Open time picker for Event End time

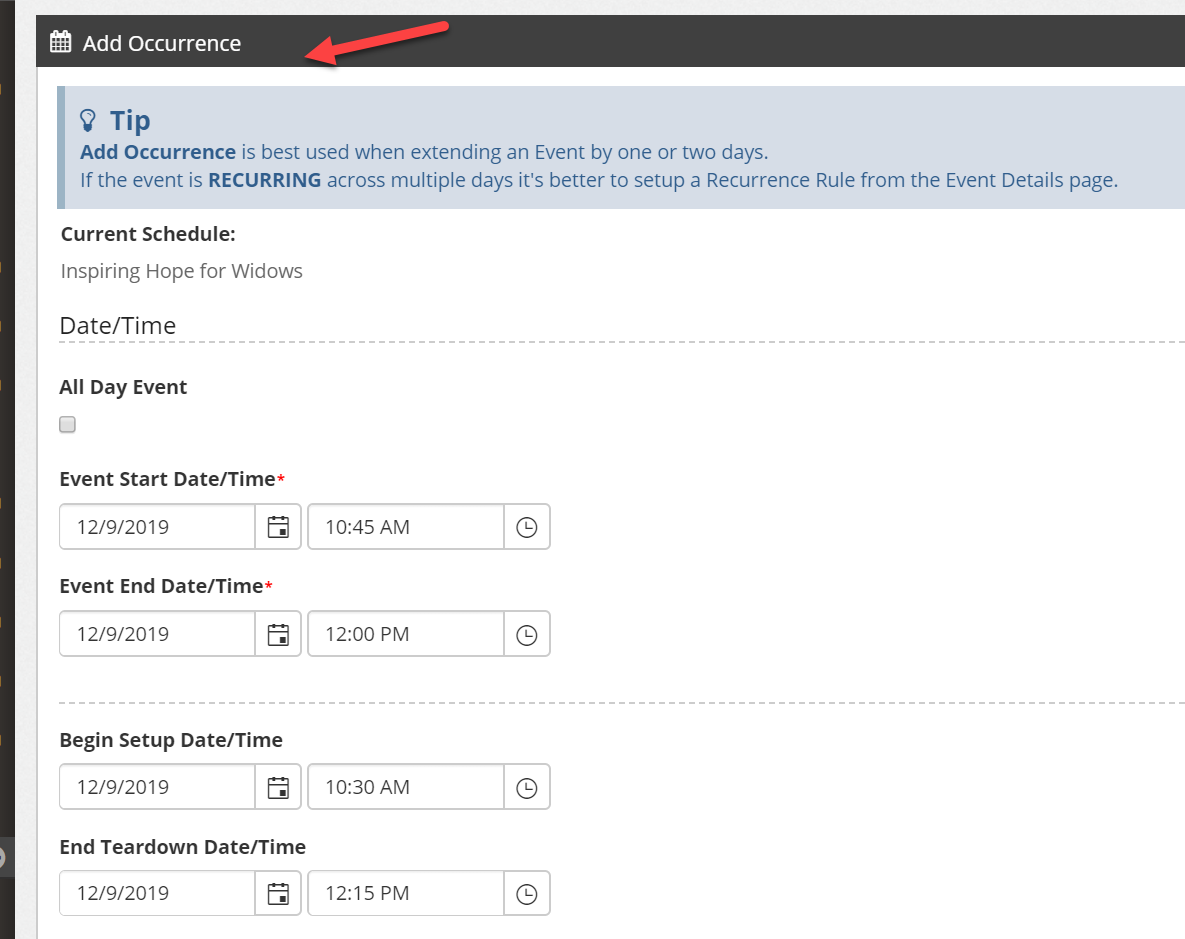click(x=527, y=634)
